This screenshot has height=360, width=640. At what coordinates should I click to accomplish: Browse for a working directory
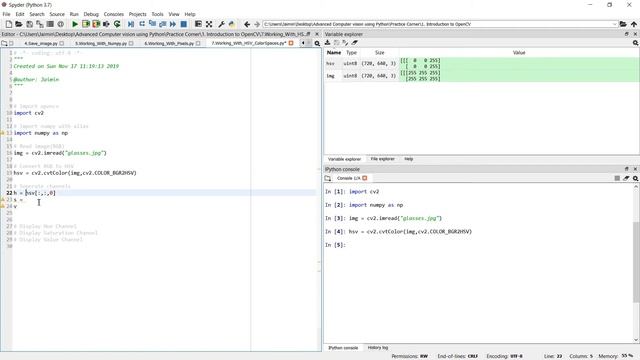[x=623, y=24]
